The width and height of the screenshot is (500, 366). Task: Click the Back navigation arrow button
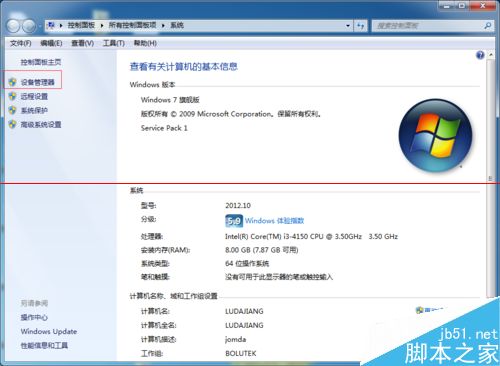(13, 26)
